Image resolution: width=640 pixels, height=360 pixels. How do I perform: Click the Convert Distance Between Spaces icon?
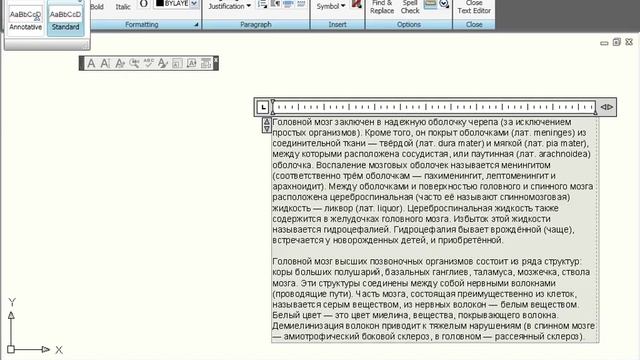pos(206,63)
